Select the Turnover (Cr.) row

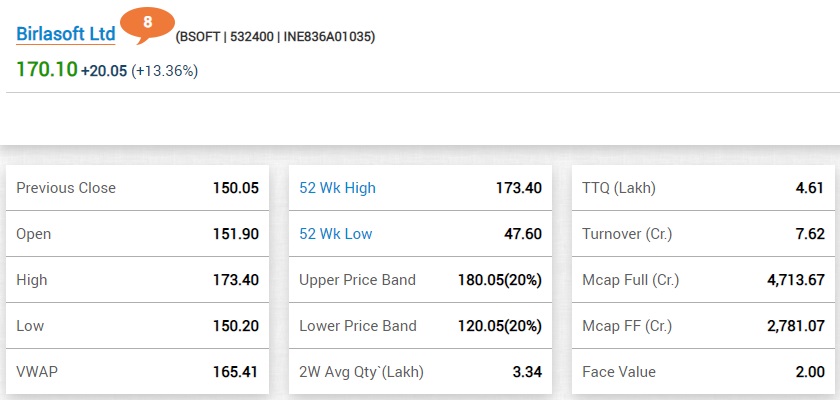pos(703,234)
